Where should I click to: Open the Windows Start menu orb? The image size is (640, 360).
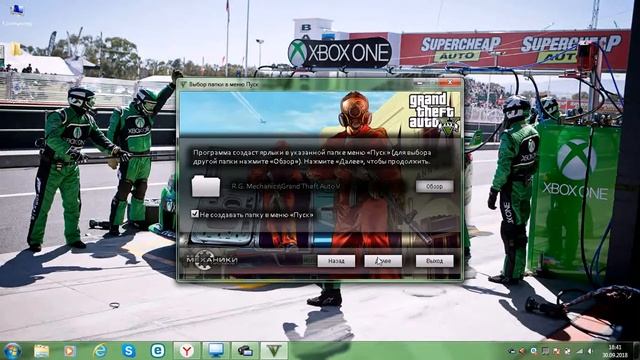pyautogui.click(x=12, y=351)
